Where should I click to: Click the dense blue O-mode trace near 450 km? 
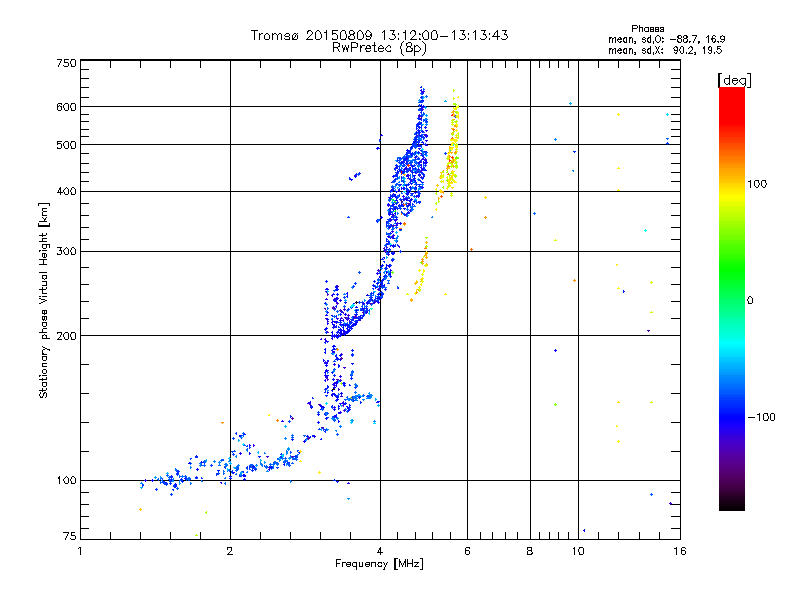point(411,168)
